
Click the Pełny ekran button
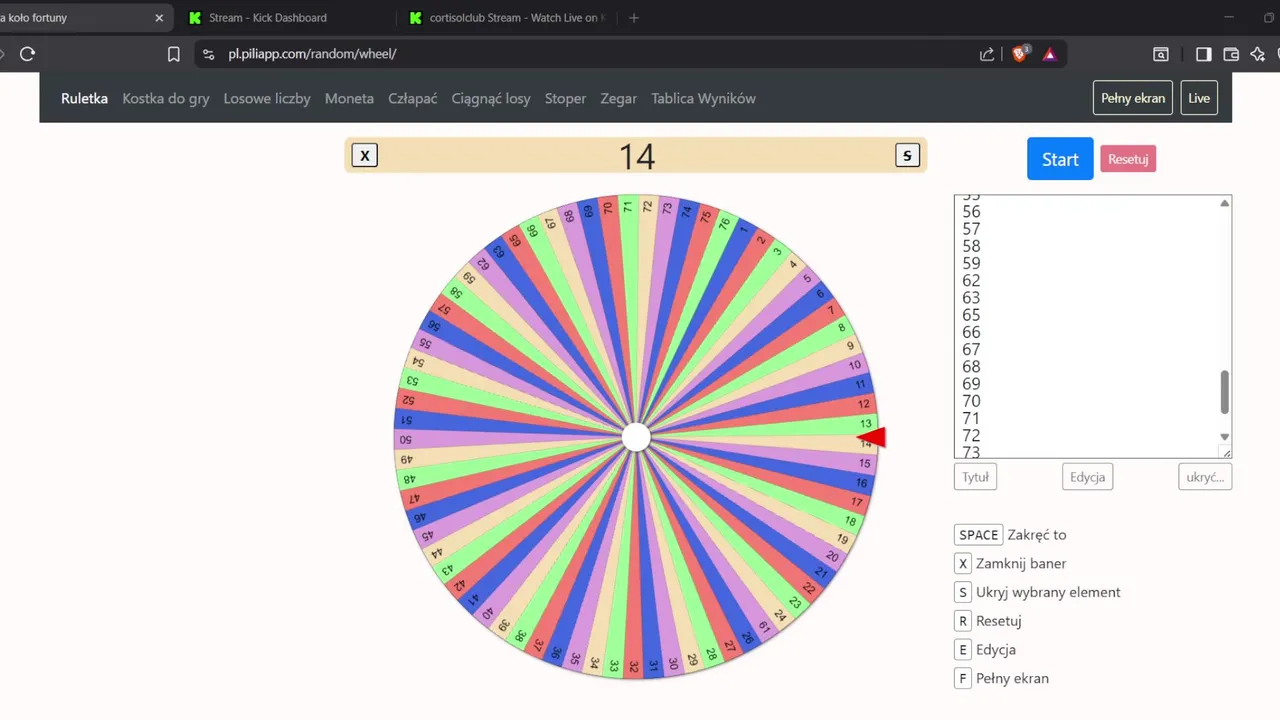point(1133,98)
